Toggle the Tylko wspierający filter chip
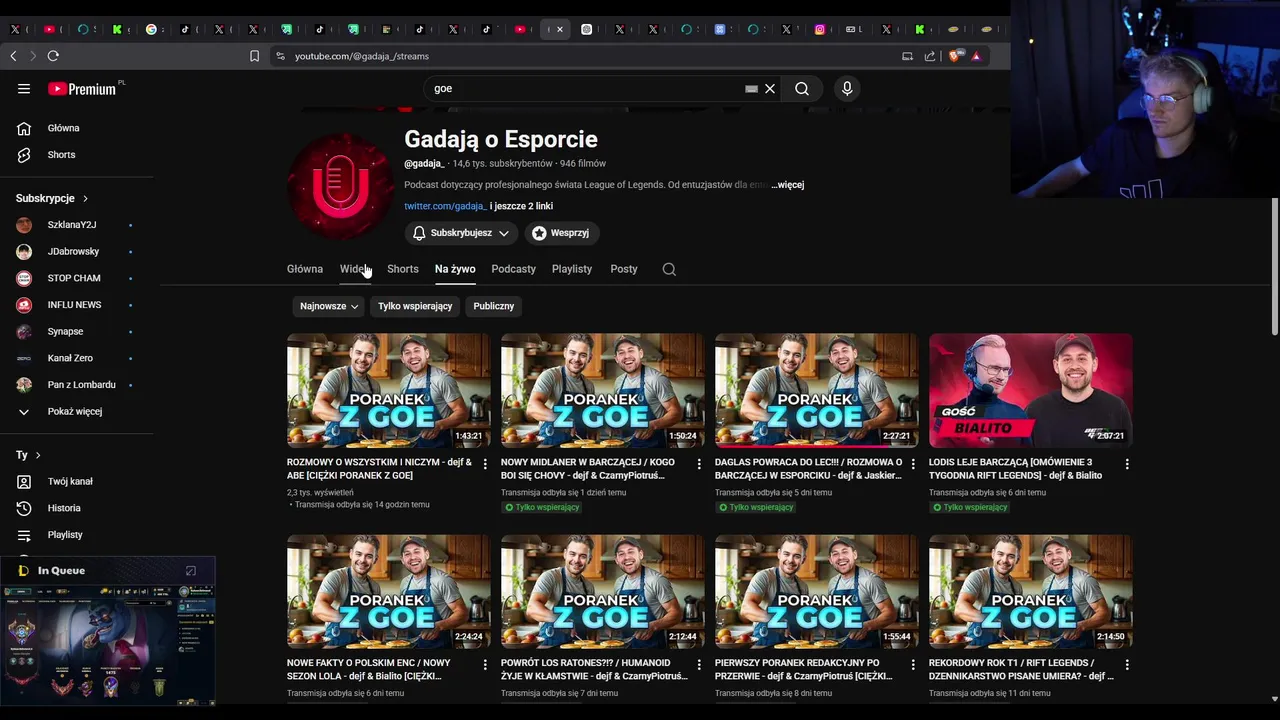This screenshot has height=720, width=1280. (x=415, y=306)
